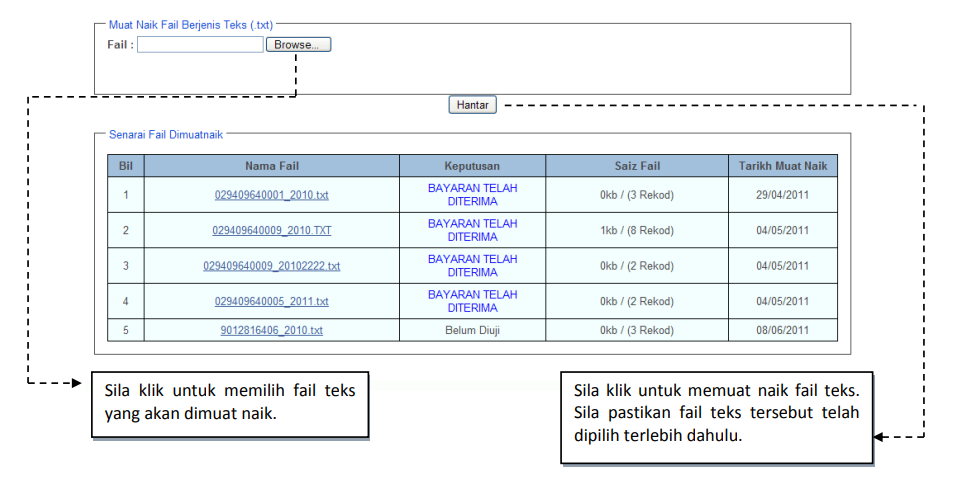This screenshot has height=481, width=953.
Task: Select the 1kb / (8 Rekod) cell
Action: [x=637, y=230]
